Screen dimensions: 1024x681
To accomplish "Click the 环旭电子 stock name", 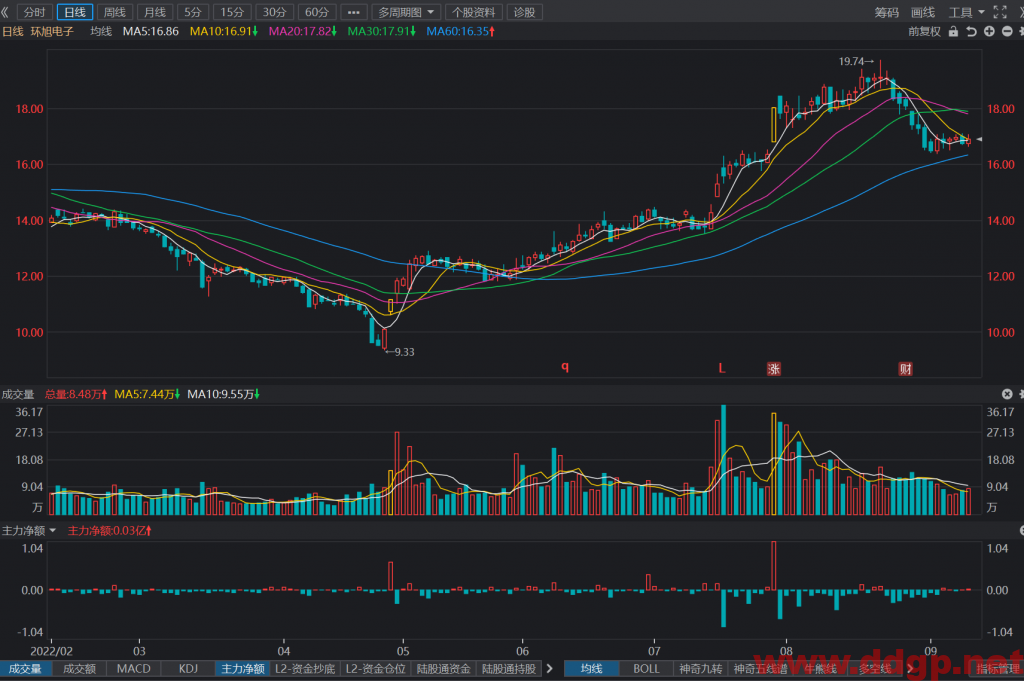I will [x=52, y=31].
